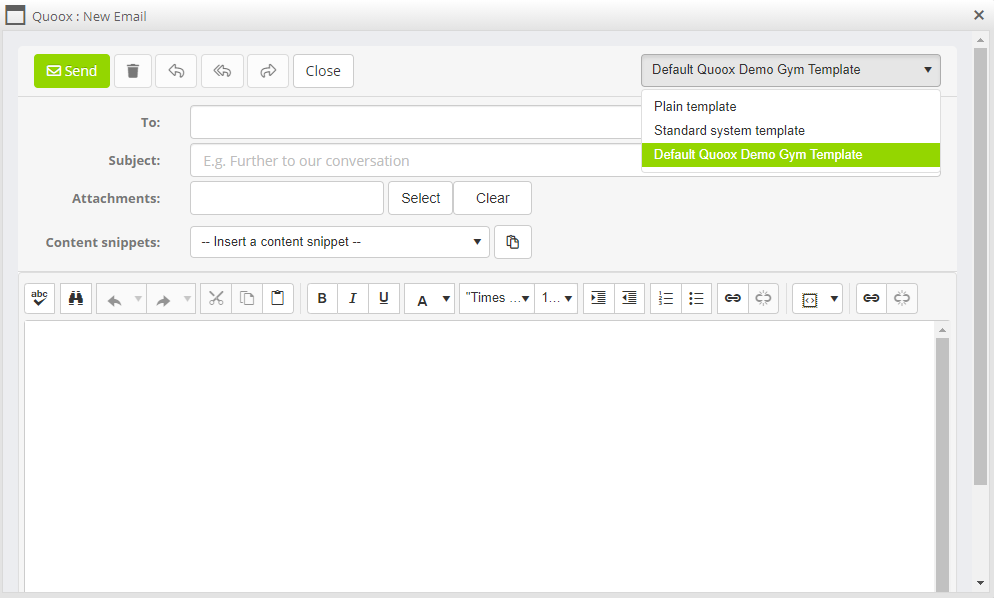The height and width of the screenshot is (598, 994).
Task: Click Select to choose an attachment
Action: [421, 198]
